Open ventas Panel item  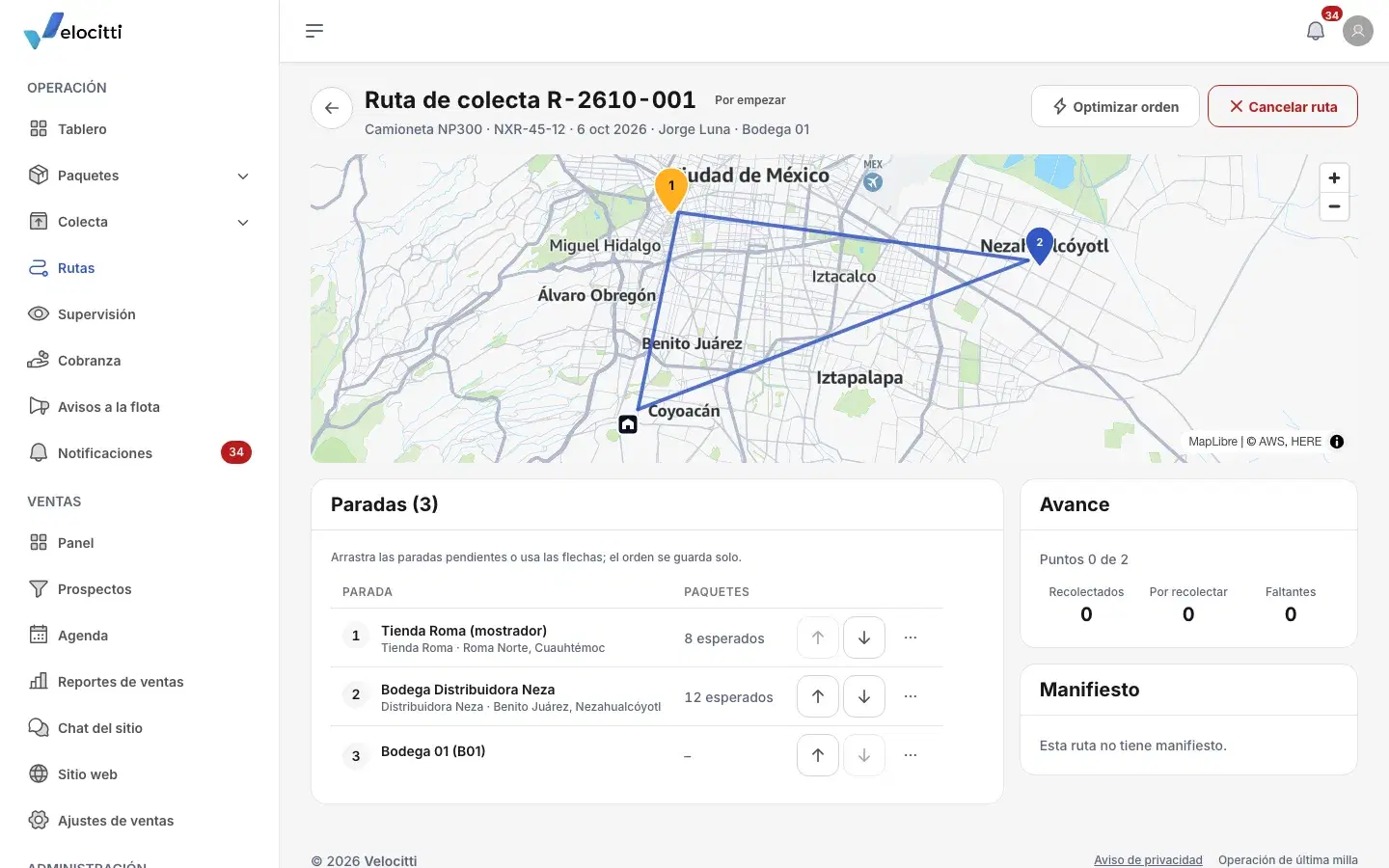(x=140, y=543)
